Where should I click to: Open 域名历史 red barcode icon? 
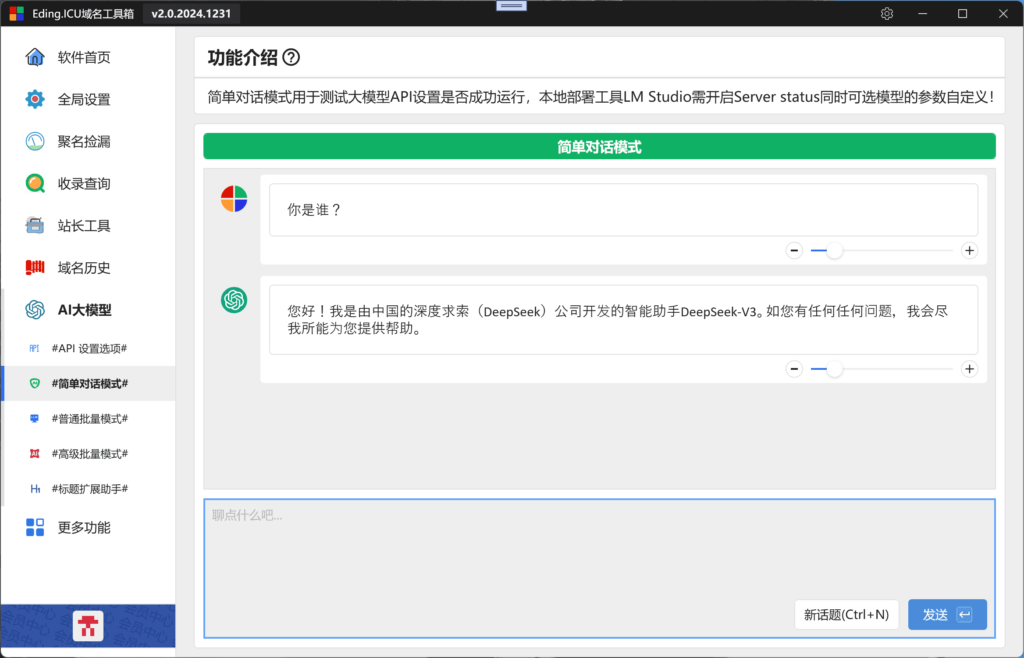35,268
